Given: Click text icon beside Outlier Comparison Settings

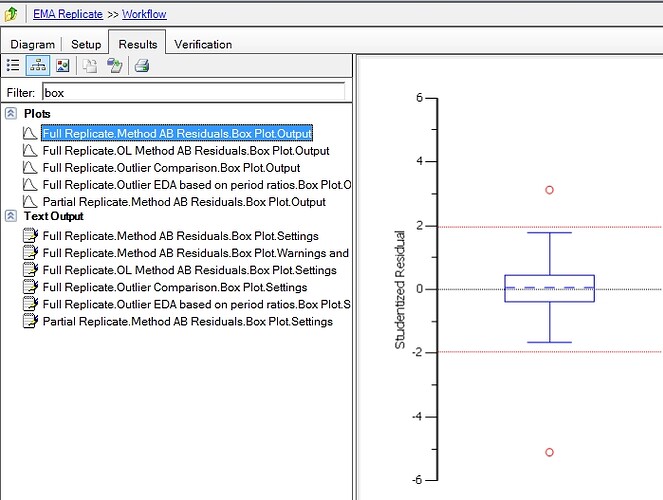Looking at the screenshot, I should tap(30, 287).
